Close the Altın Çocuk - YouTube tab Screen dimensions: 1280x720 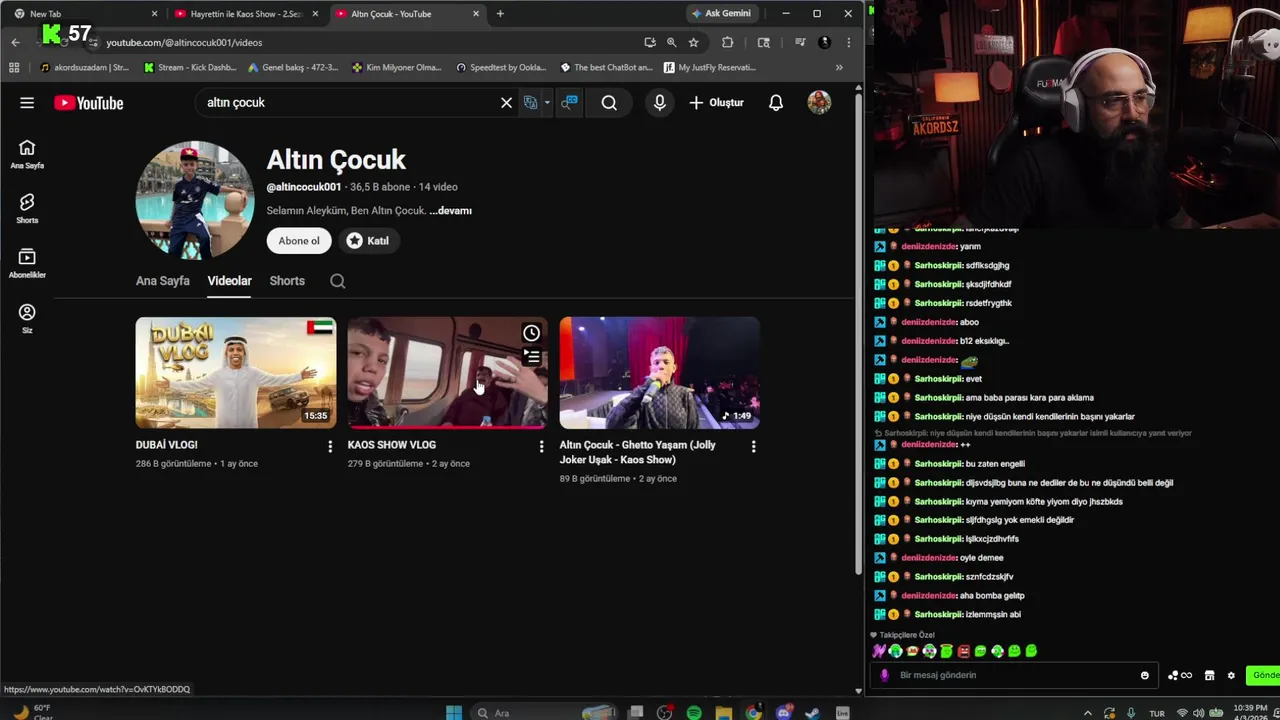coord(476,14)
